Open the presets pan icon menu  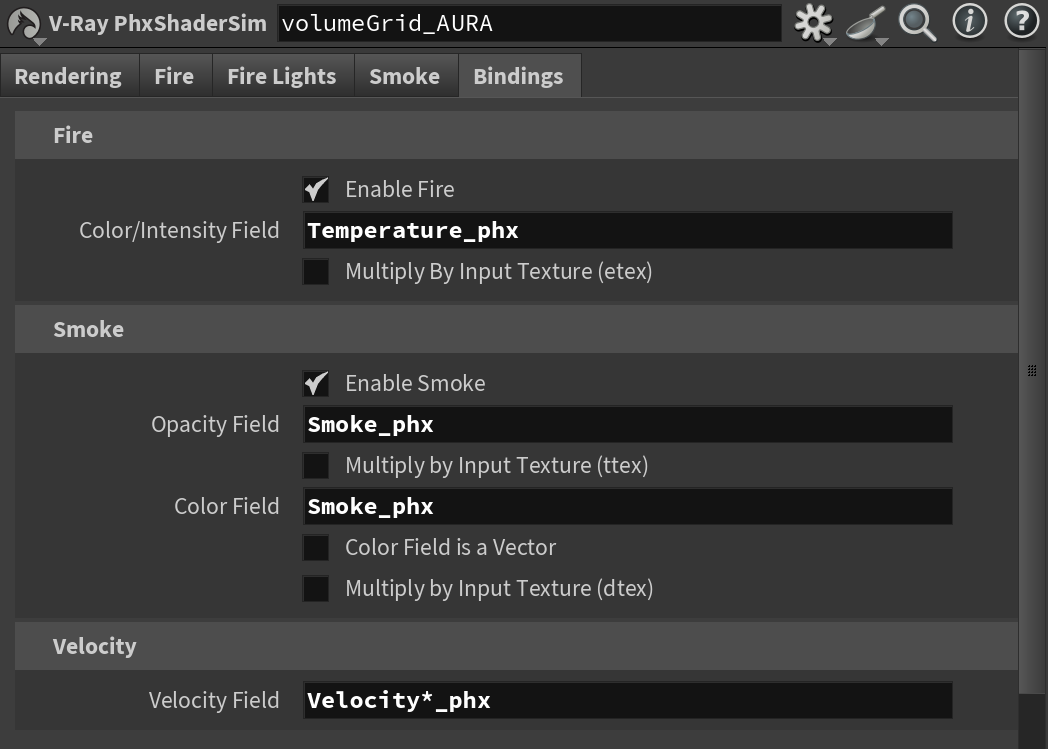[866, 25]
